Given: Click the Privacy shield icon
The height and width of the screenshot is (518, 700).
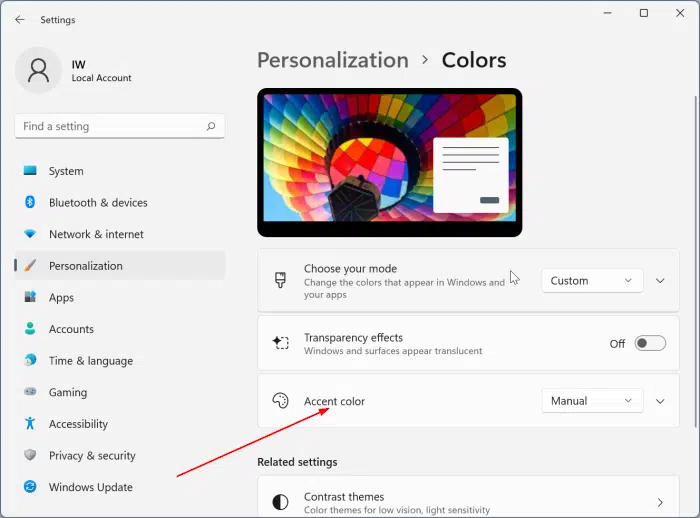Looking at the screenshot, I should click(x=30, y=455).
